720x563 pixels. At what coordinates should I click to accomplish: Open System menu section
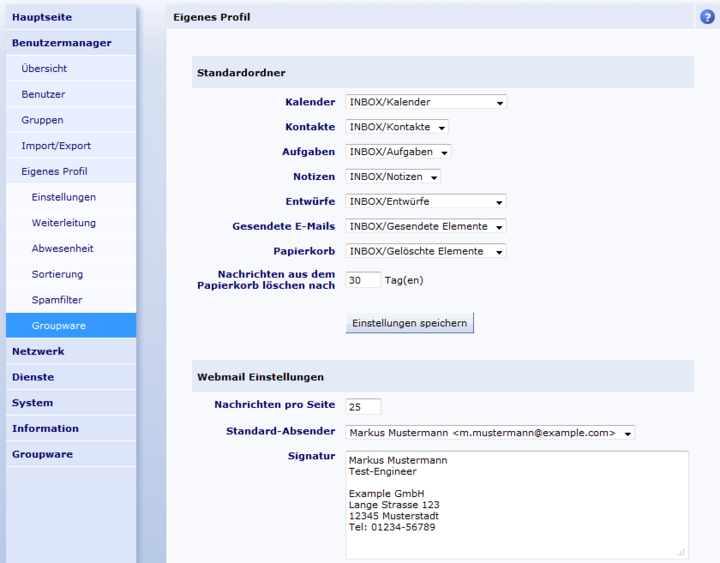click(x=71, y=403)
